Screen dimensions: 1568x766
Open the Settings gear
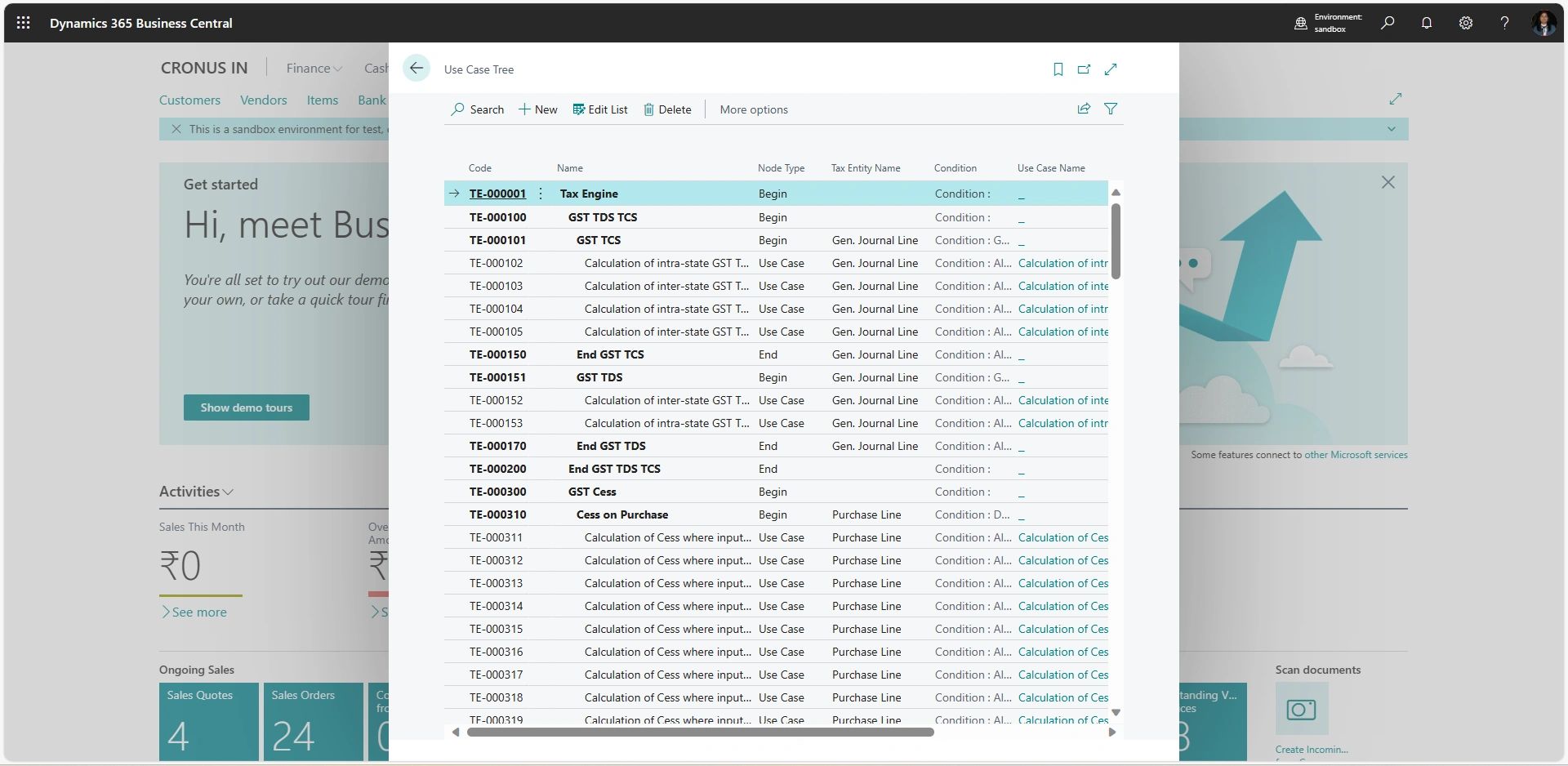[1465, 23]
